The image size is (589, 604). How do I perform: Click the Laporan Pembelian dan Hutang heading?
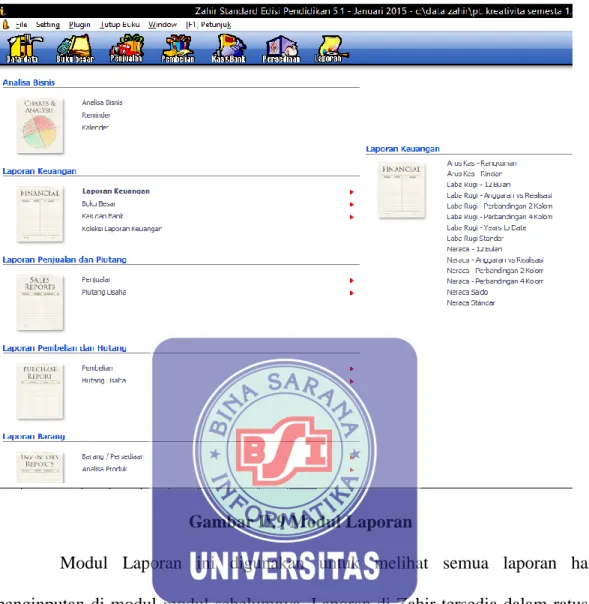coord(64,348)
